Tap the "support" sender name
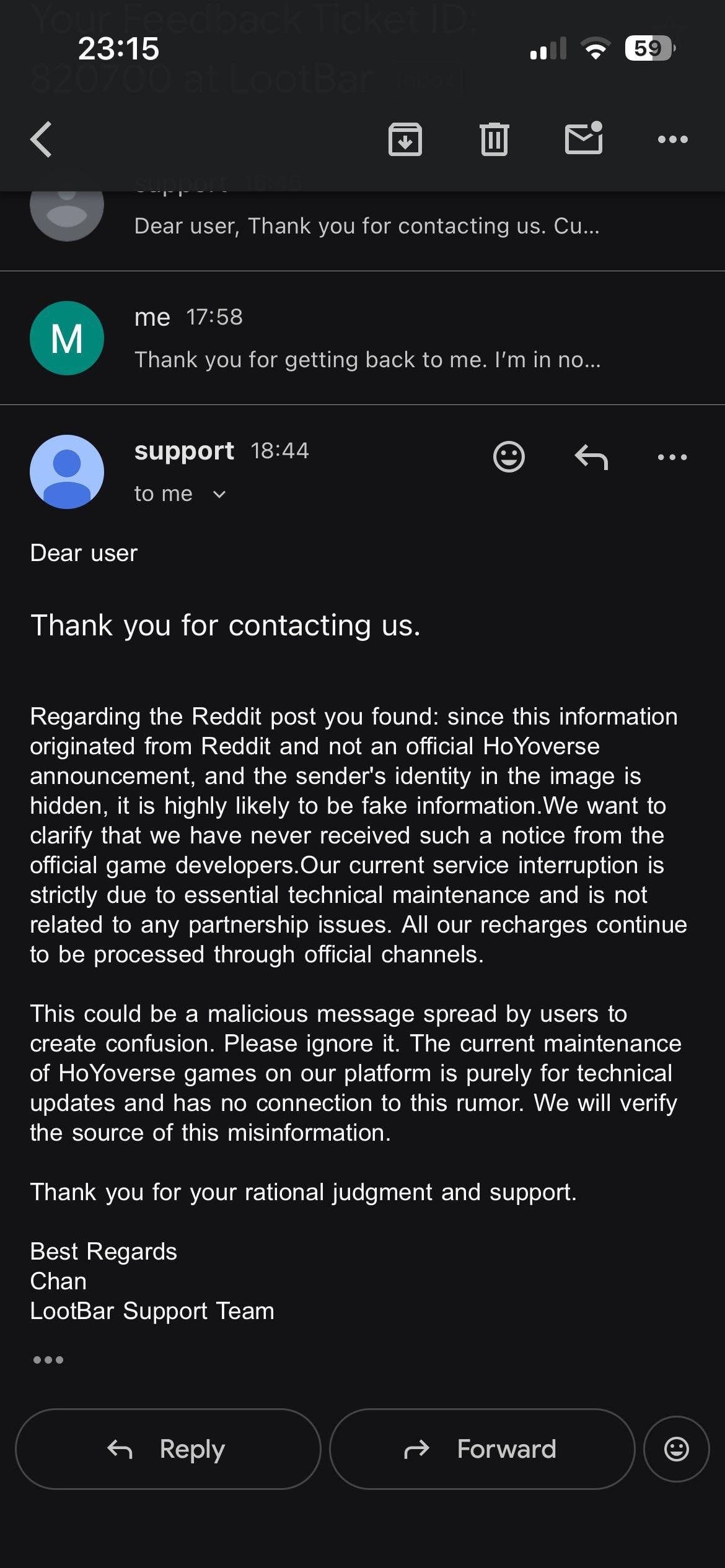Image resolution: width=725 pixels, height=1568 pixels. pyautogui.click(x=184, y=451)
